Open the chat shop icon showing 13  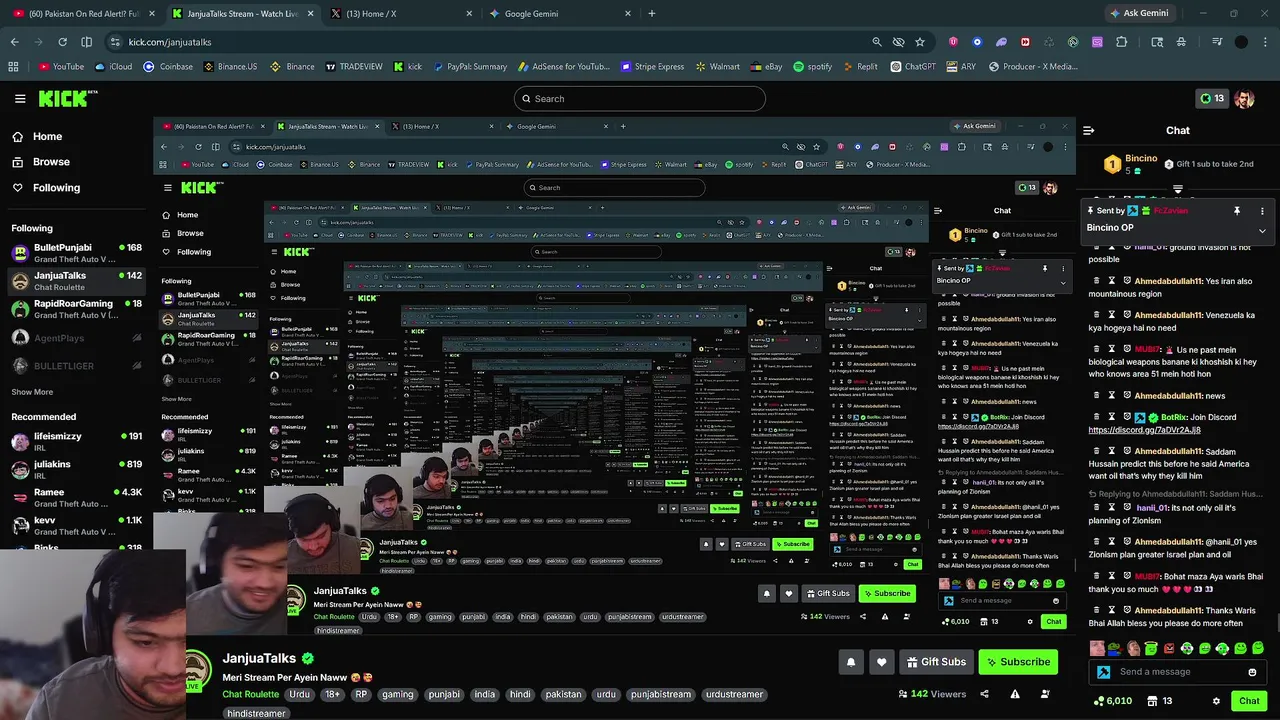tap(1160, 701)
